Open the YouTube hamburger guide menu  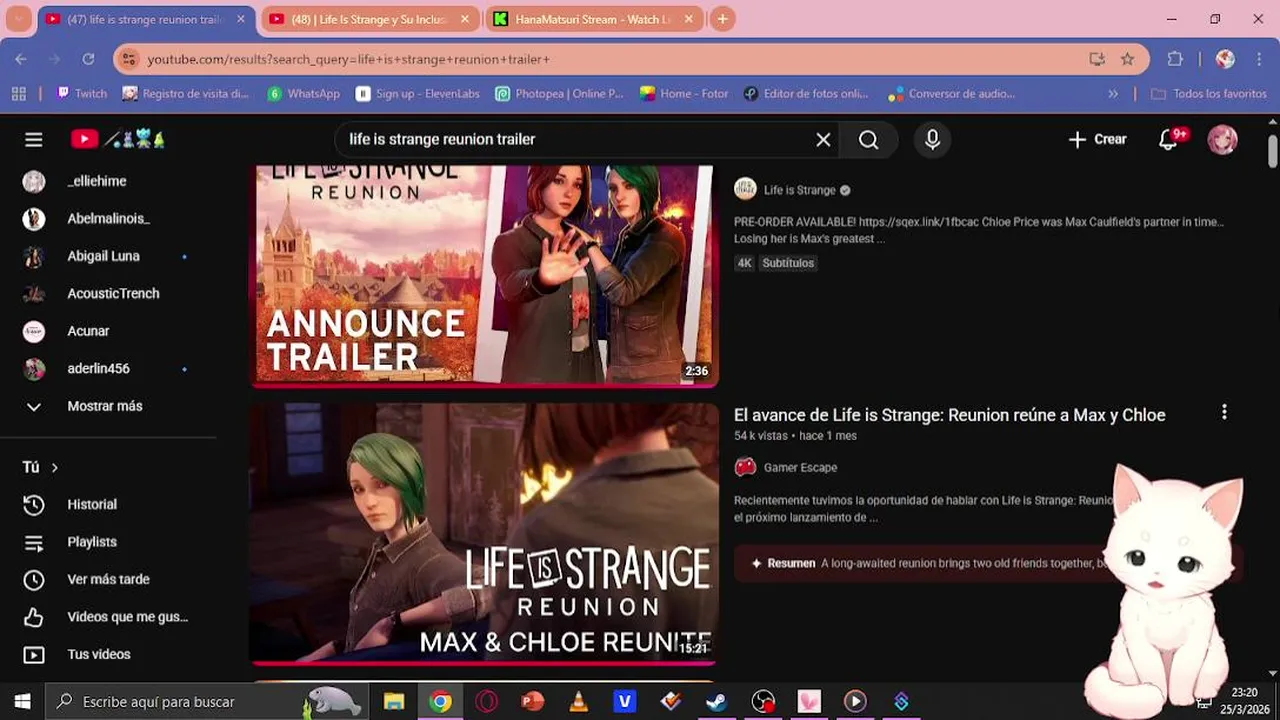34,140
